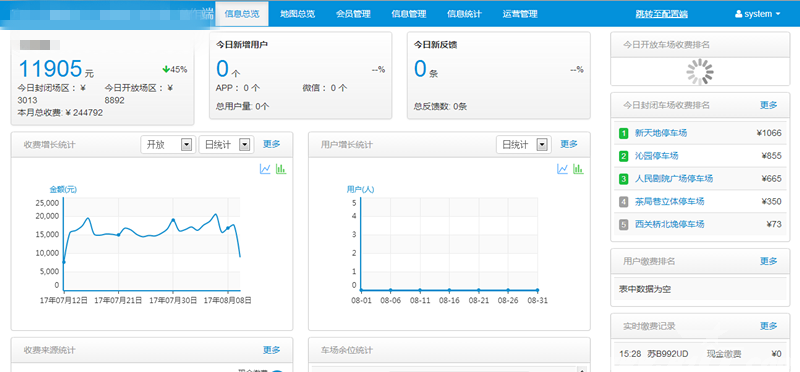Switch to line chart in 收费增长统计 panel
The width and height of the screenshot is (800, 372).
point(265,169)
